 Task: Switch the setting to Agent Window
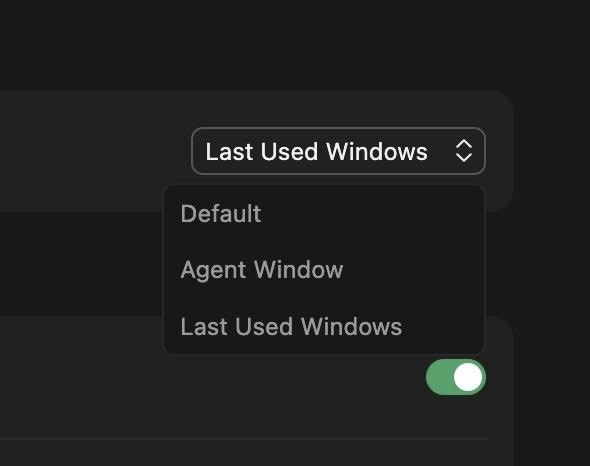coord(324,270)
